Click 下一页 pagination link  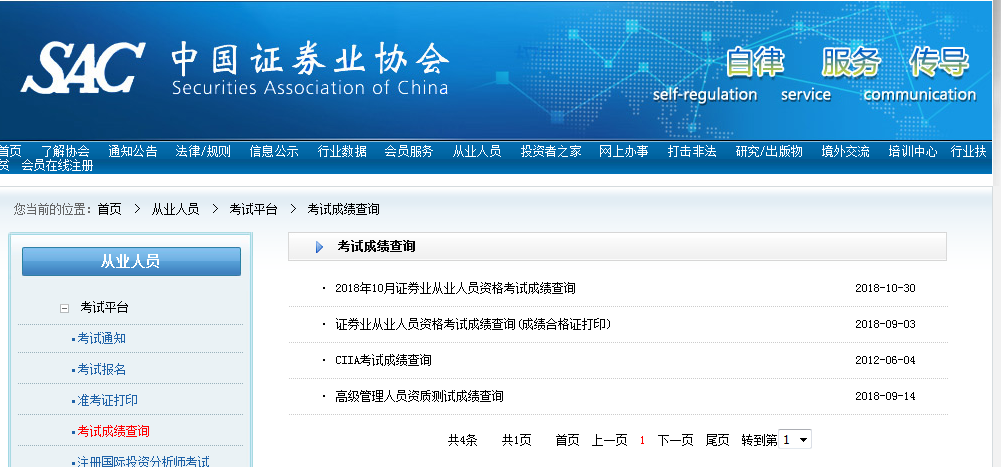(x=675, y=440)
